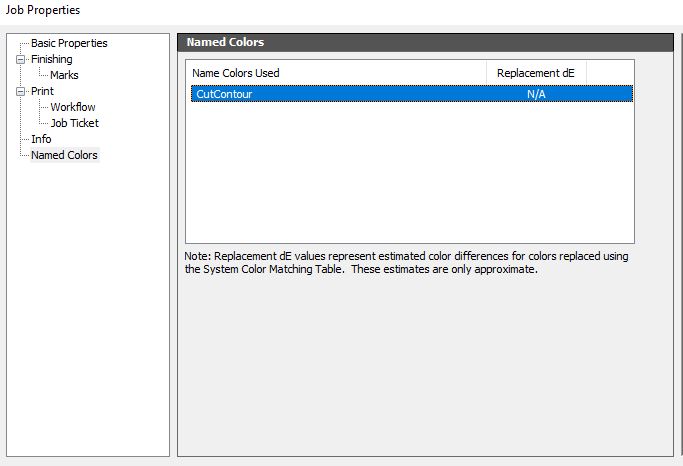Open the Workflow settings page

click(x=73, y=107)
